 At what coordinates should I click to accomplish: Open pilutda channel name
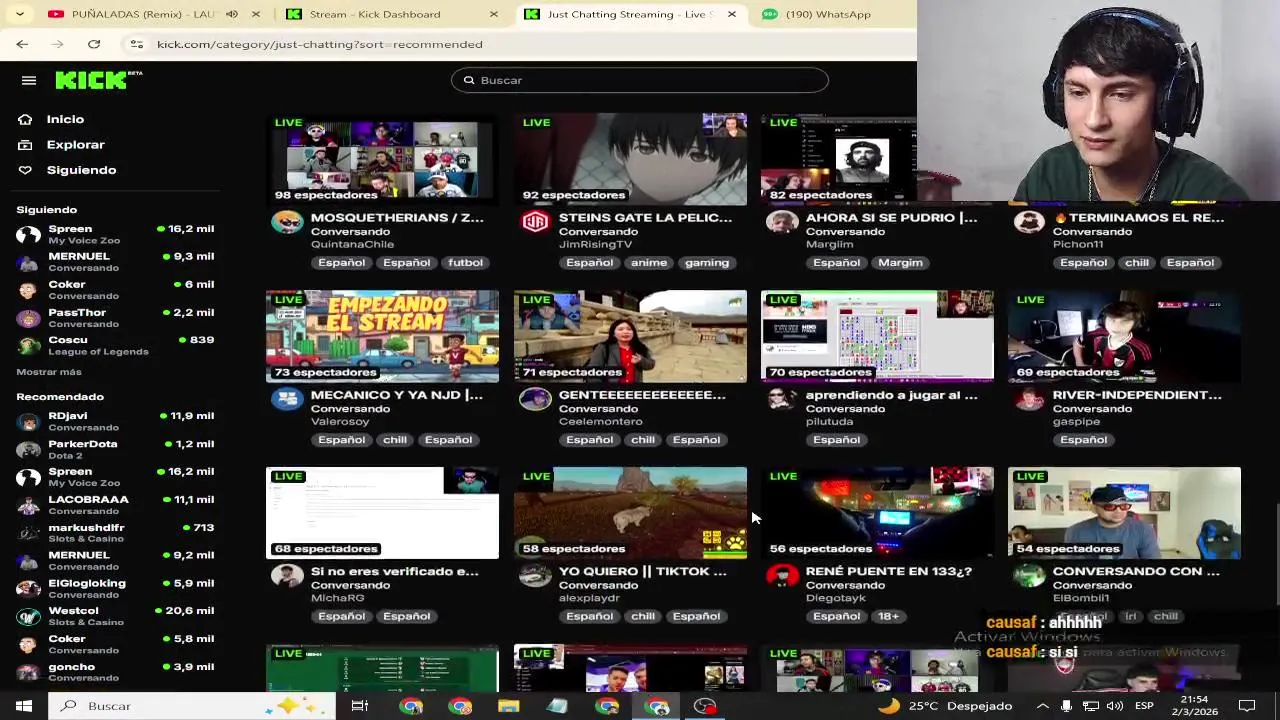pyautogui.click(x=829, y=422)
